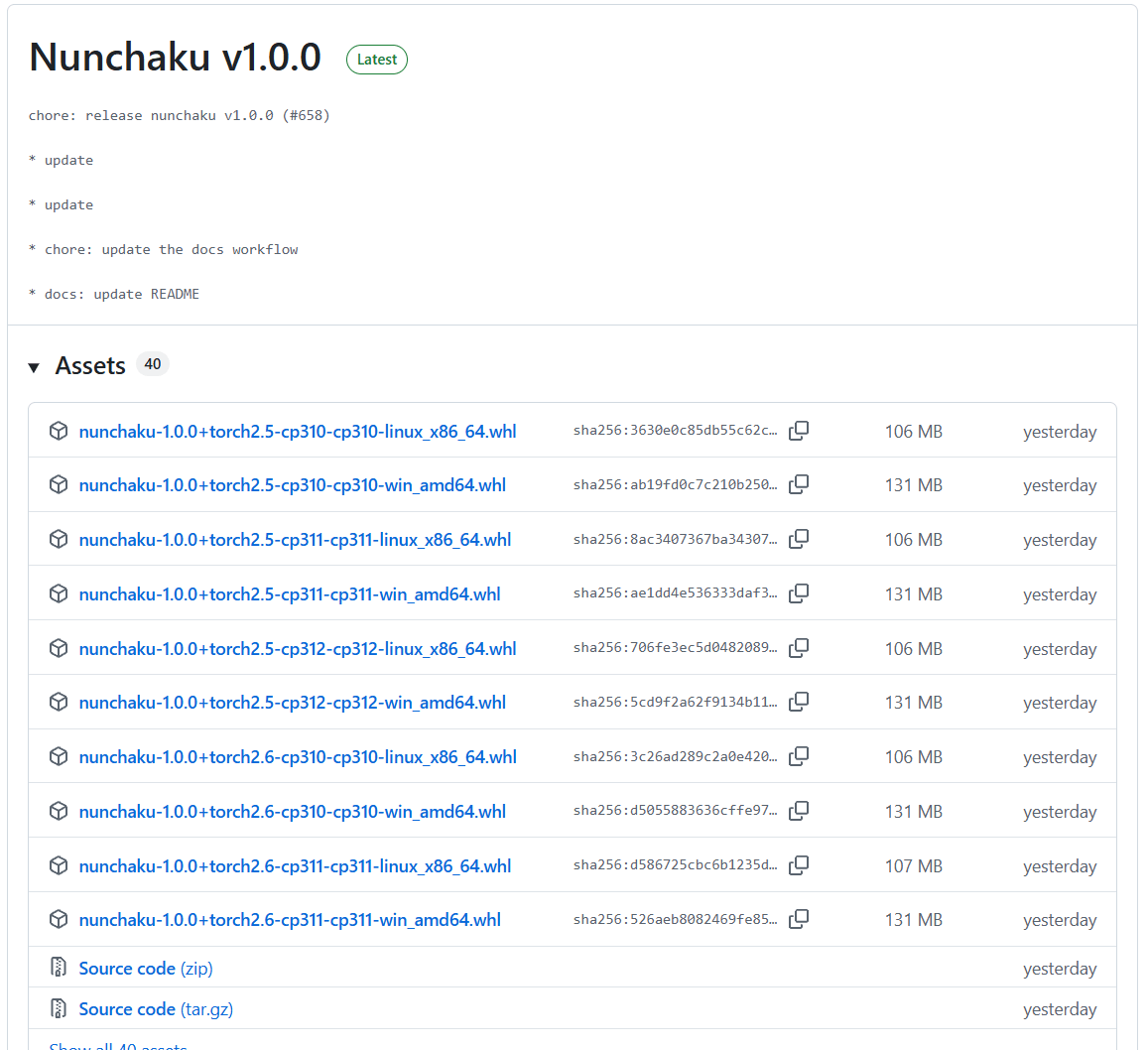Click package icon beside torch2.6-cp310 linux wheel
1148x1050 pixels.
(x=59, y=756)
